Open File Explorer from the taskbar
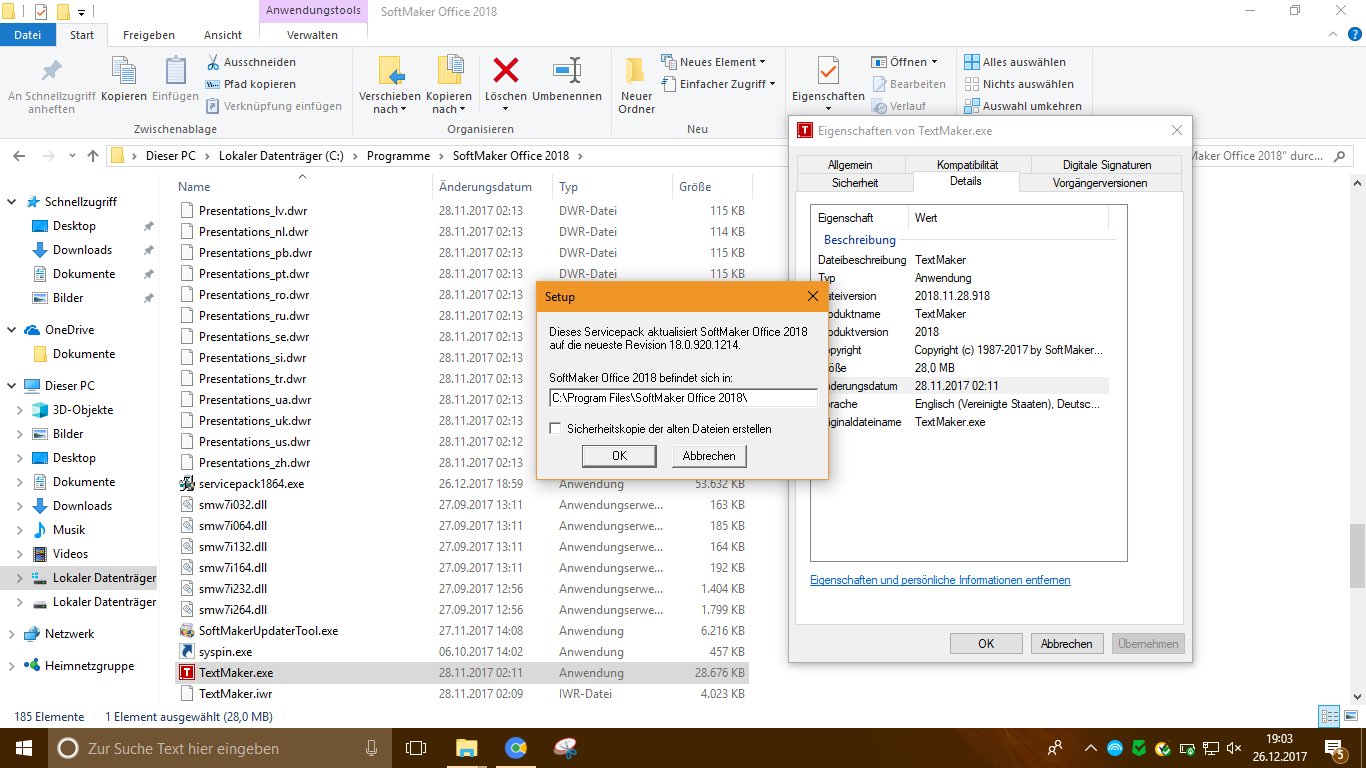Image resolution: width=1366 pixels, height=768 pixels. [x=466, y=748]
